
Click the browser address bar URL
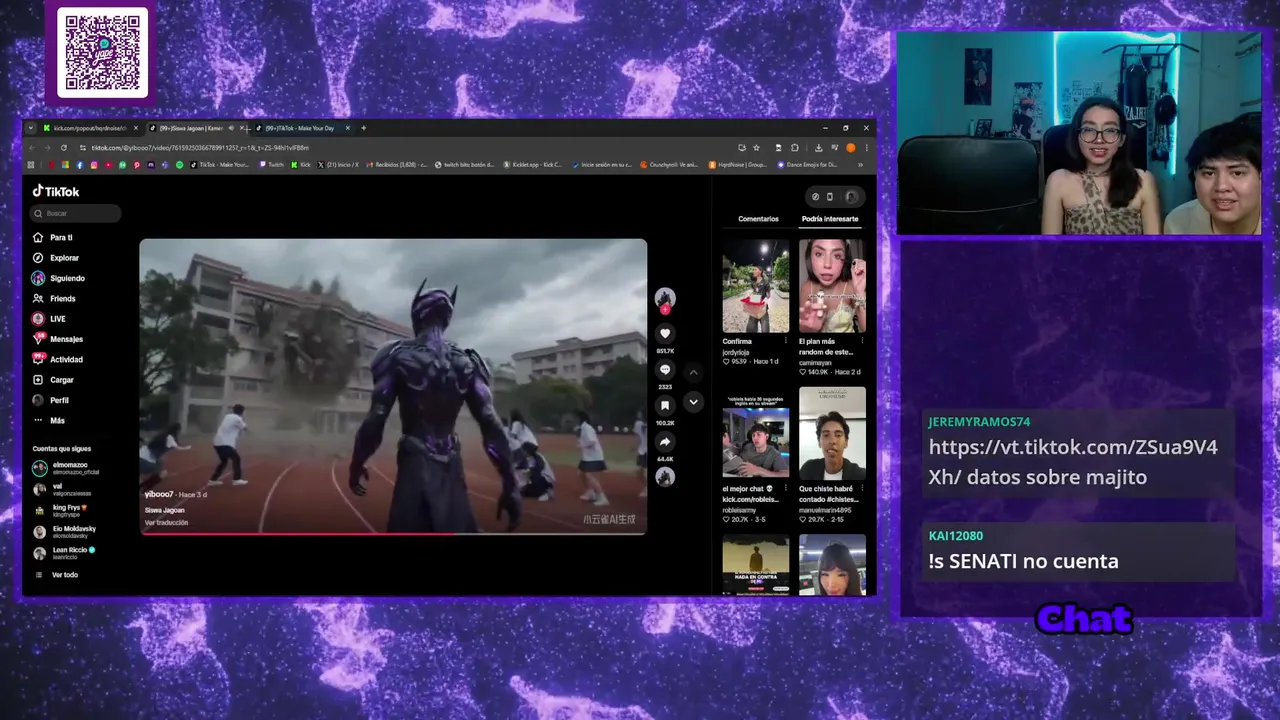point(200,148)
